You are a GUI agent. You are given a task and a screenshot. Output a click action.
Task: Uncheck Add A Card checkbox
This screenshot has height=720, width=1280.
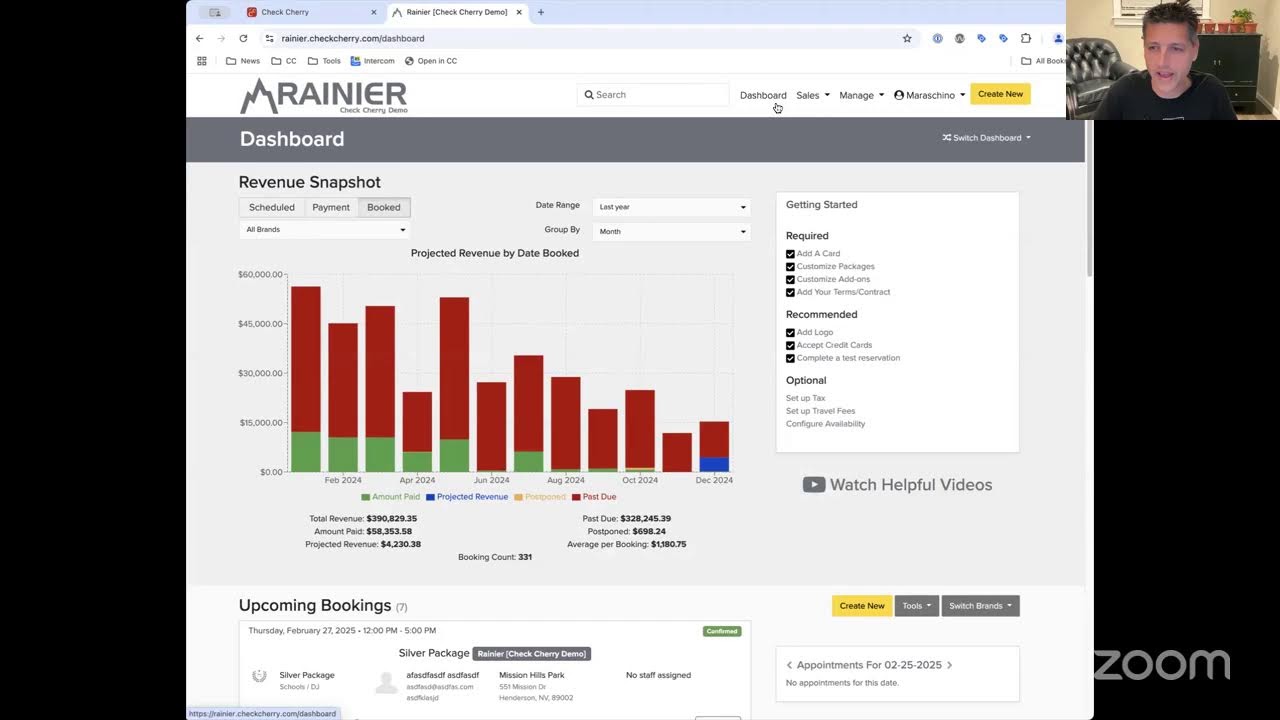click(x=790, y=254)
